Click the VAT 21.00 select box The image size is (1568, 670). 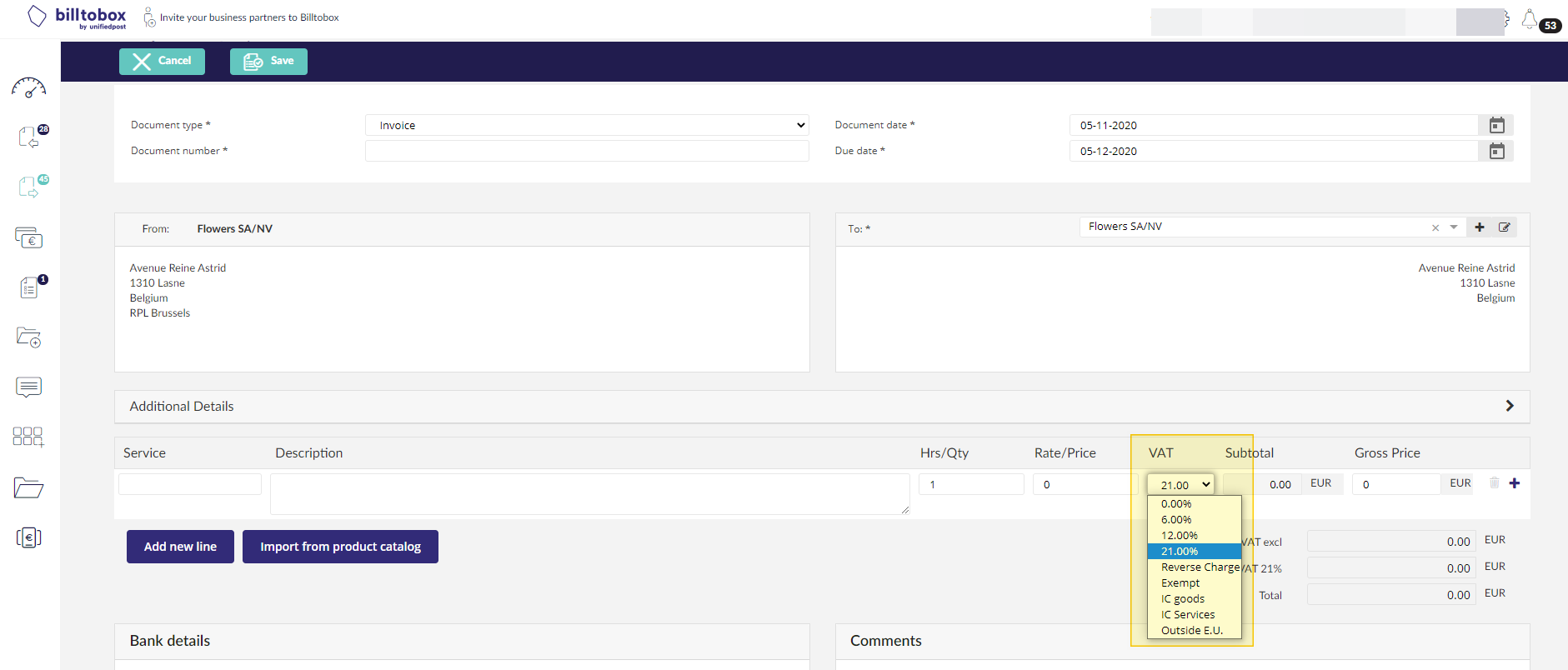[x=1180, y=484]
